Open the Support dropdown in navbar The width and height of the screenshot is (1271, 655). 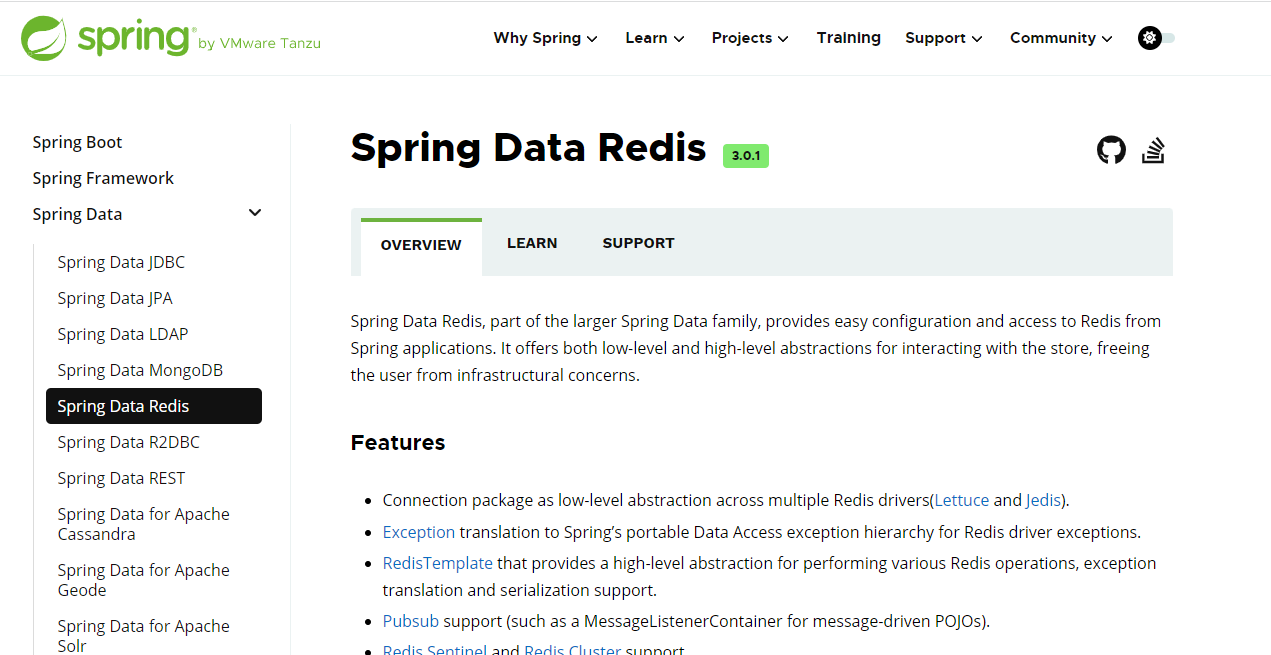[x=943, y=38]
